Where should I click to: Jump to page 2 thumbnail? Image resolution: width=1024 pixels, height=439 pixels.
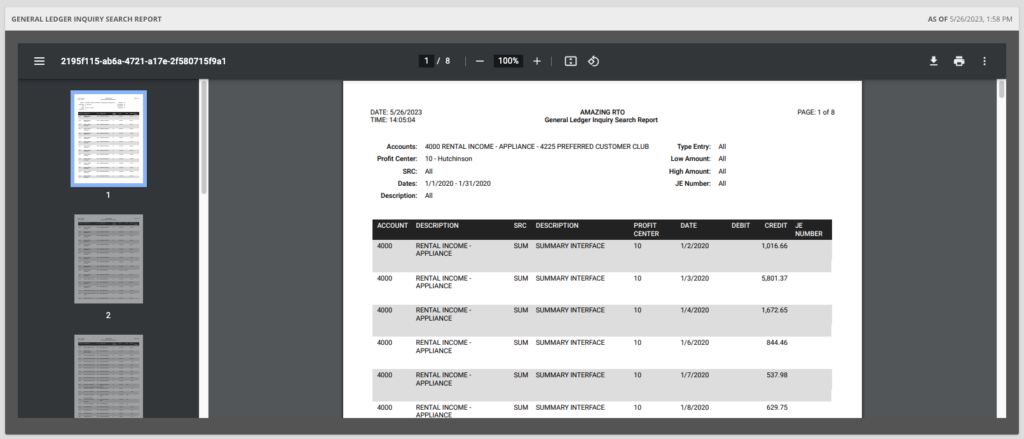point(108,260)
